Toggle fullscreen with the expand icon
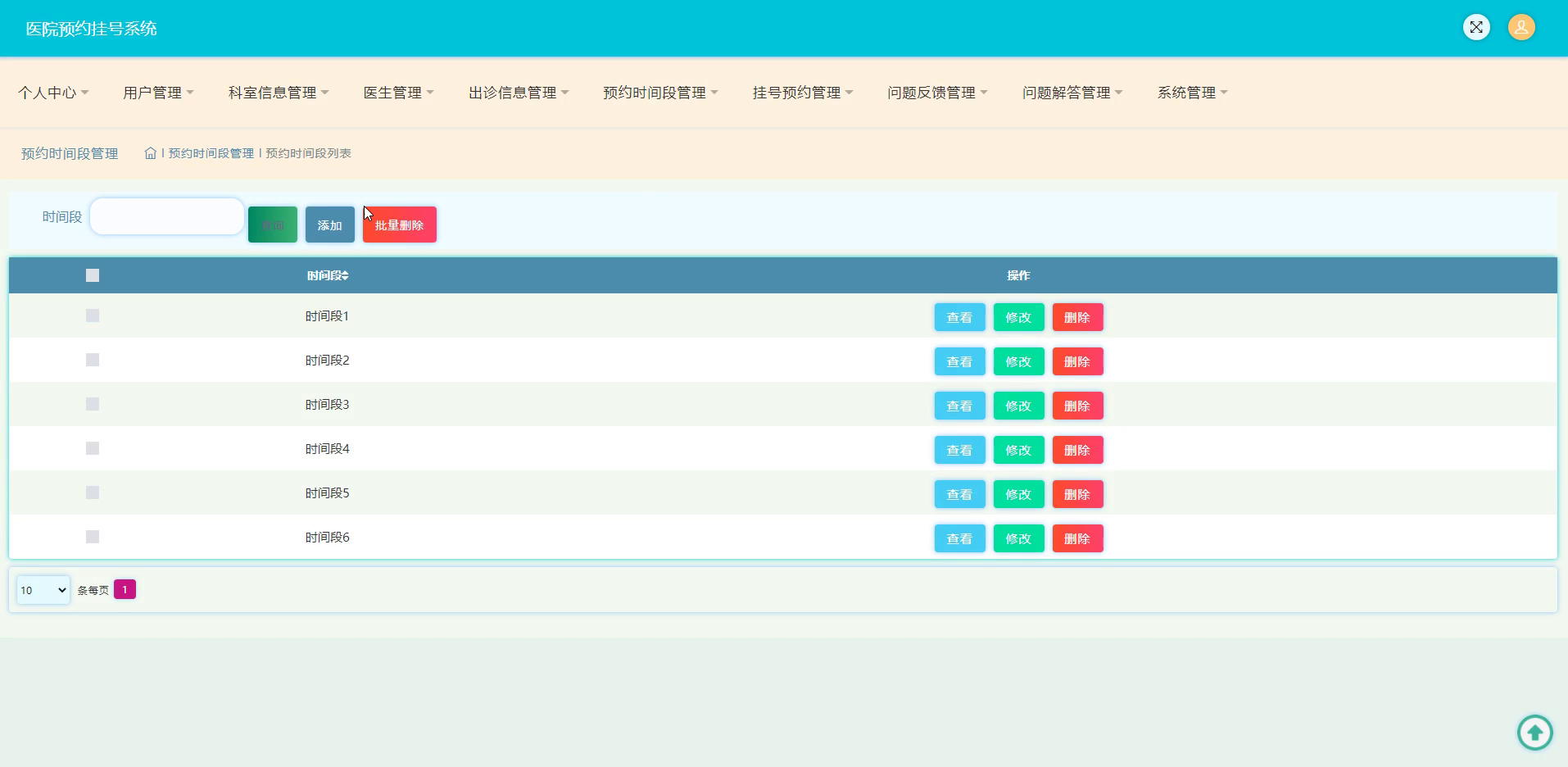The height and width of the screenshot is (767, 1568). [1476, 27]
